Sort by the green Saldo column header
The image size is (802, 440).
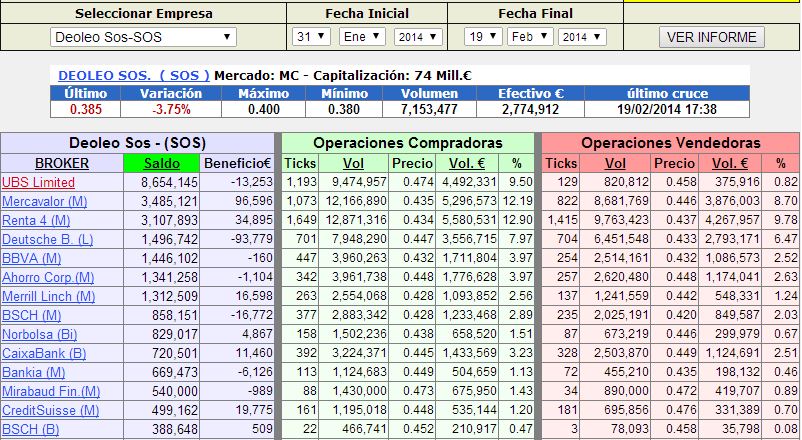pyautogui.click(x=162, y=164)
